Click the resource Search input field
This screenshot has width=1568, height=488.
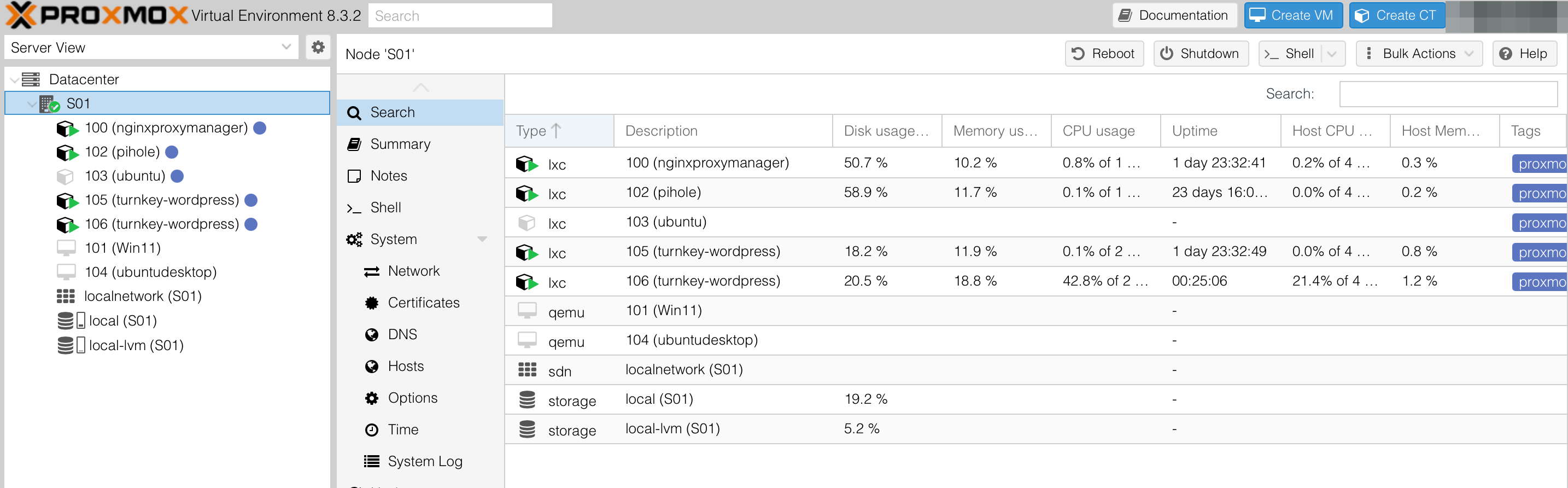pos(1448,94)
